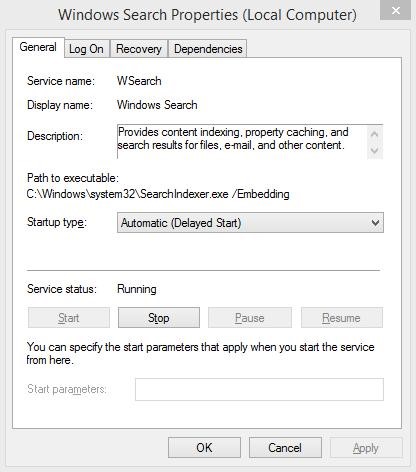416x472 pixels.
Task: Cancel the properties dialog
Action: coord(285,448)
